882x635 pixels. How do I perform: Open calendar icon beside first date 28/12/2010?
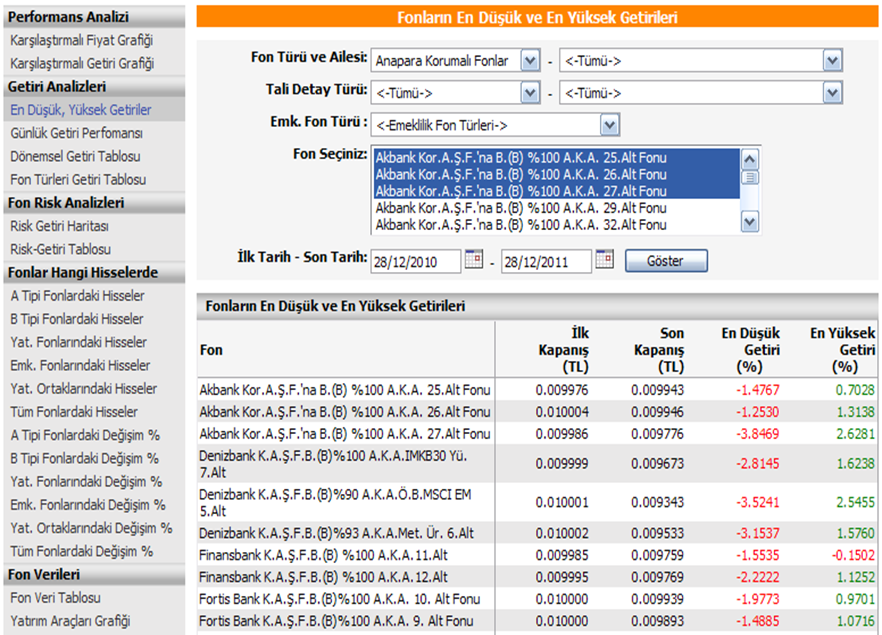coord(474,259)
